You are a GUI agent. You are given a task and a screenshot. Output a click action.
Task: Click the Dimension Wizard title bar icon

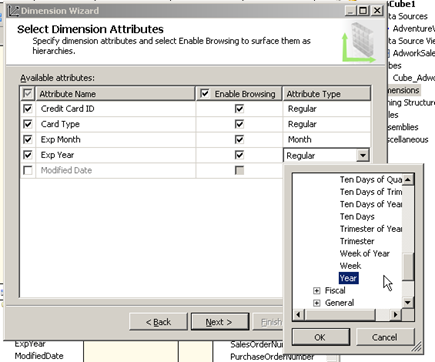[x=14, y=11]
